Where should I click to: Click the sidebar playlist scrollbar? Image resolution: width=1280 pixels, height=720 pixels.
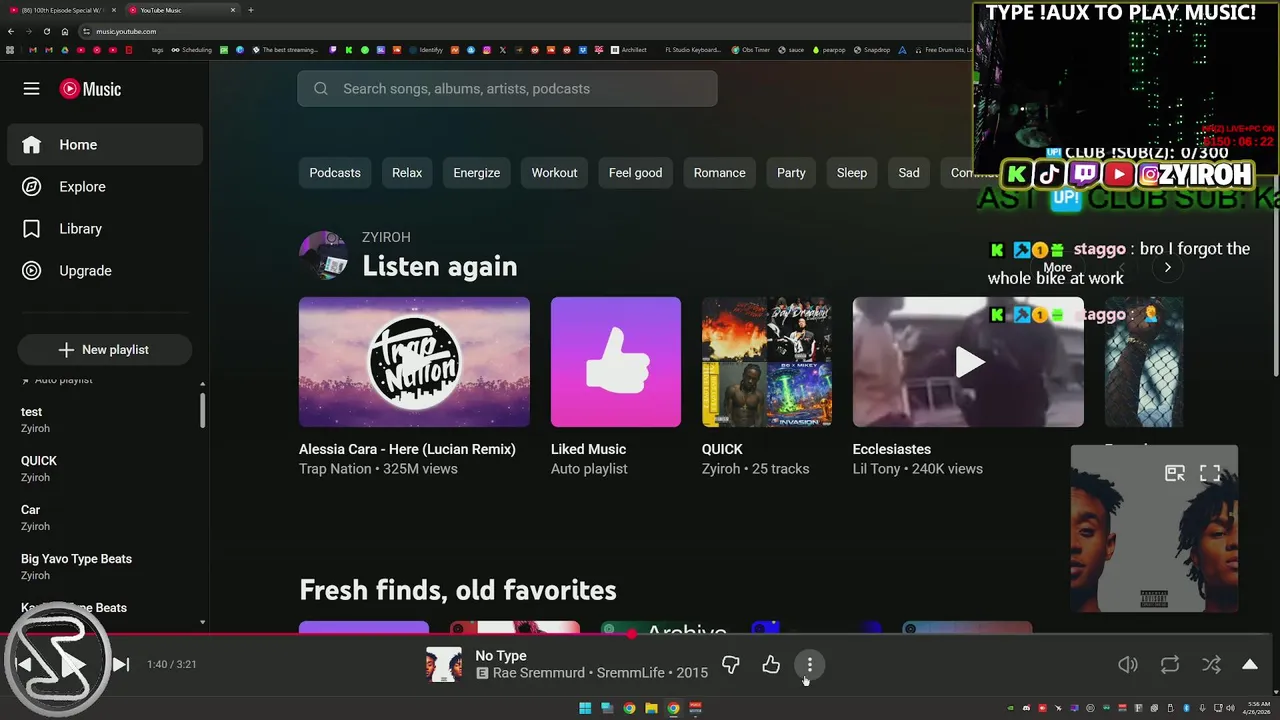coord(202,411)
